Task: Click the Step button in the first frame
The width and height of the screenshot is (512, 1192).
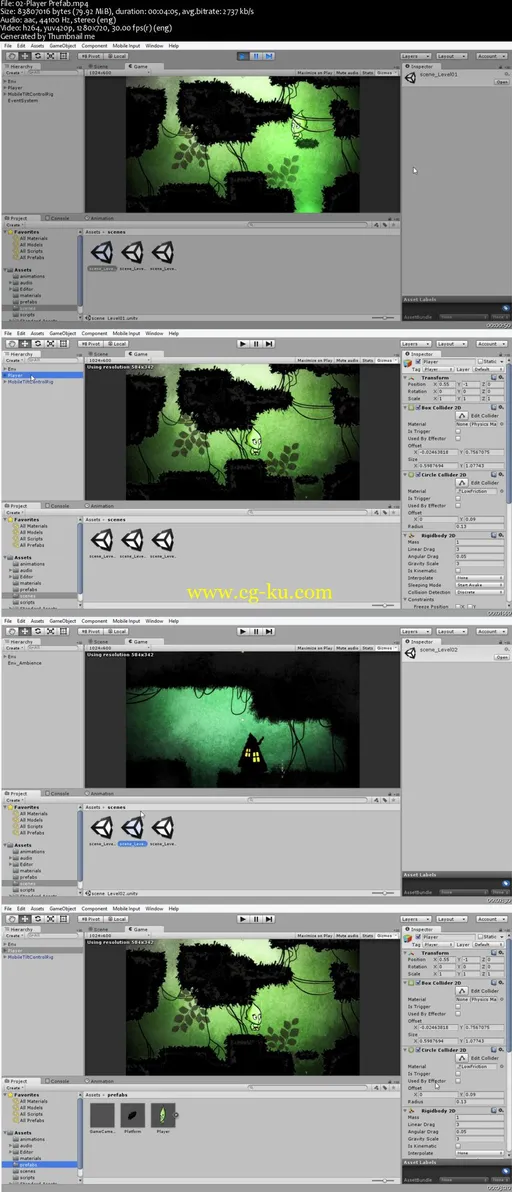Action: tap(270, 55)
